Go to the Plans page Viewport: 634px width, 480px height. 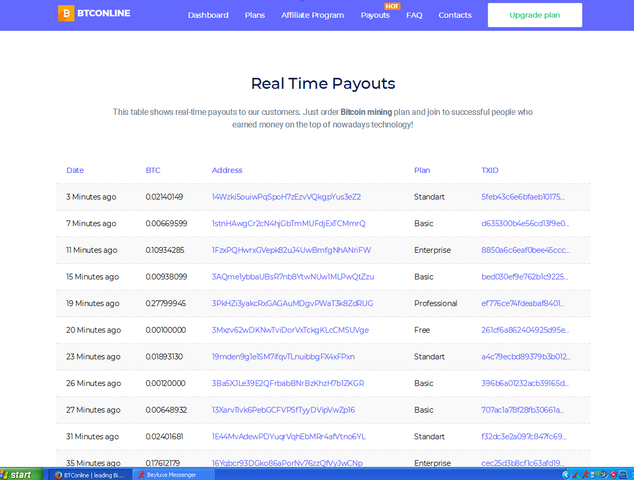255,15
